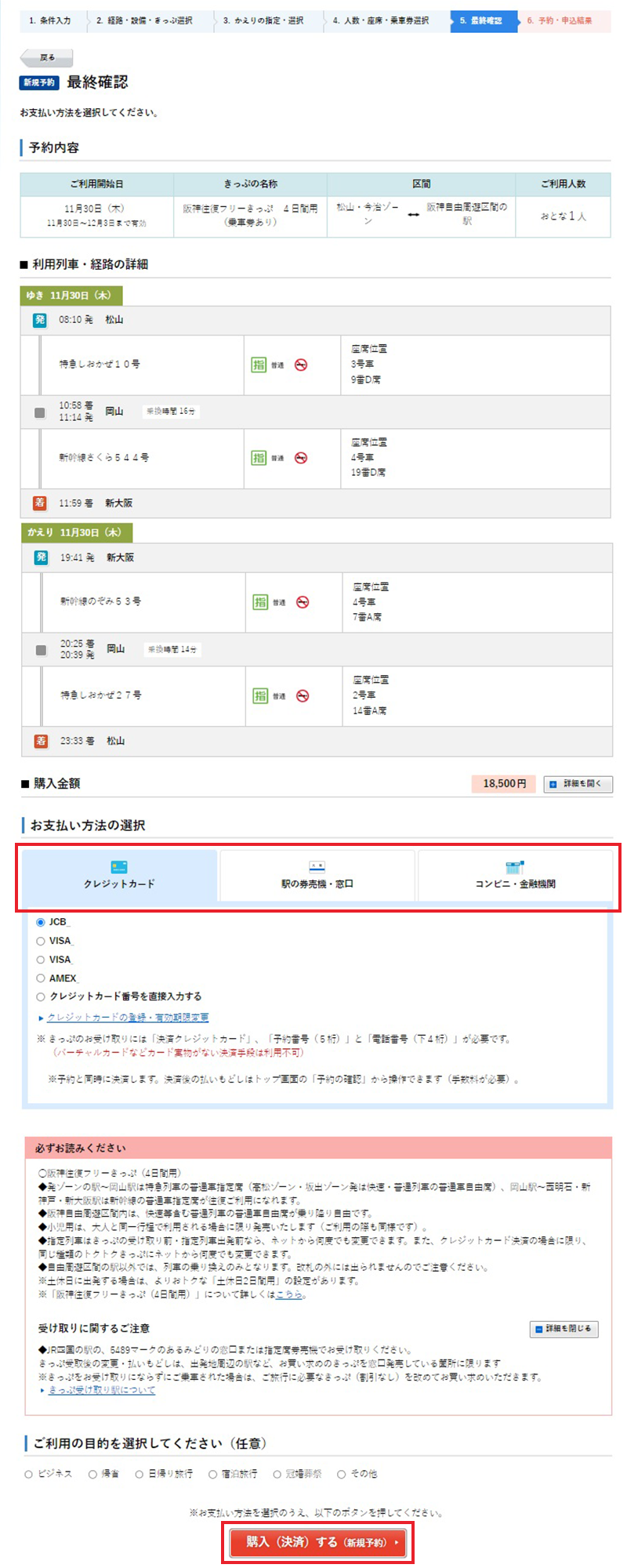
Task: Expand purchase amount details with 詳細を開く
Action: point(578,784)
